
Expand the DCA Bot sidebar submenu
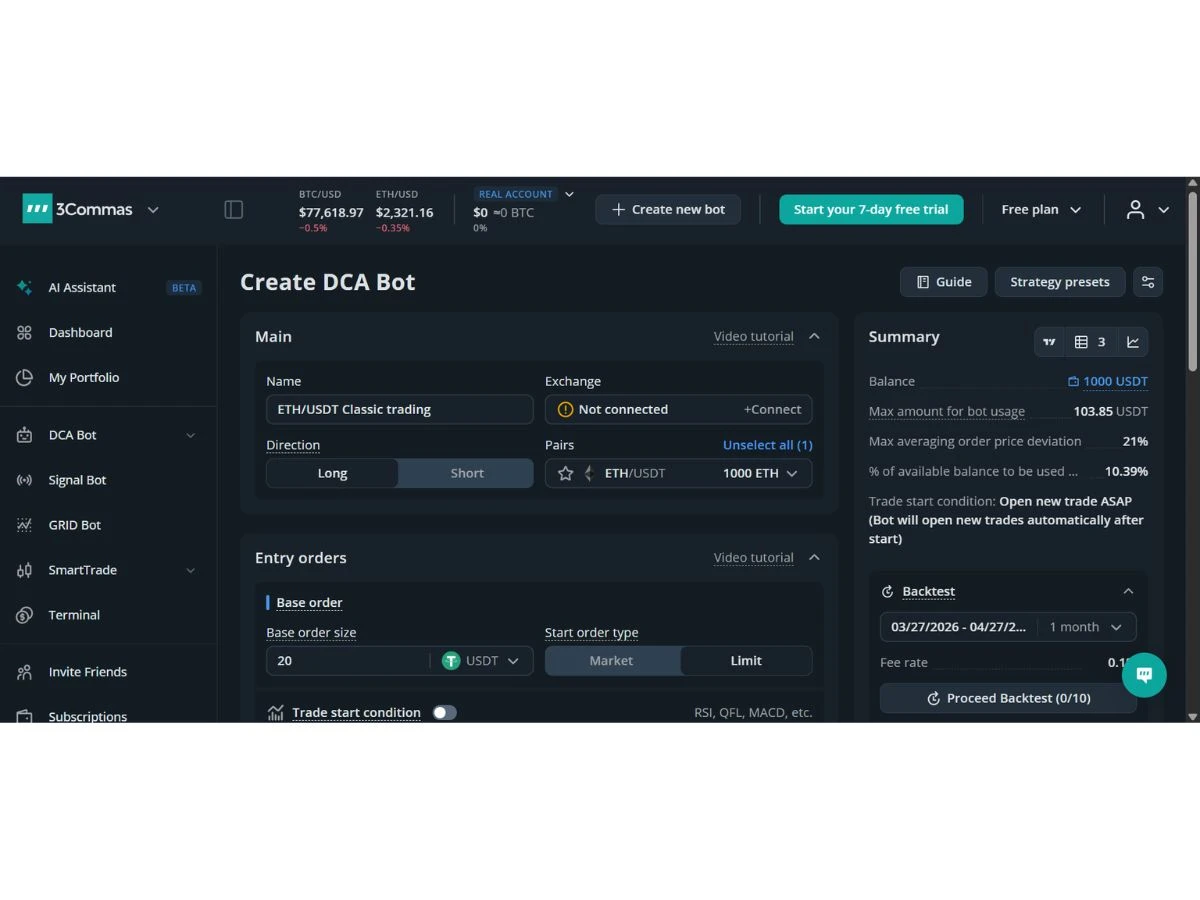[x=190, y=436]
